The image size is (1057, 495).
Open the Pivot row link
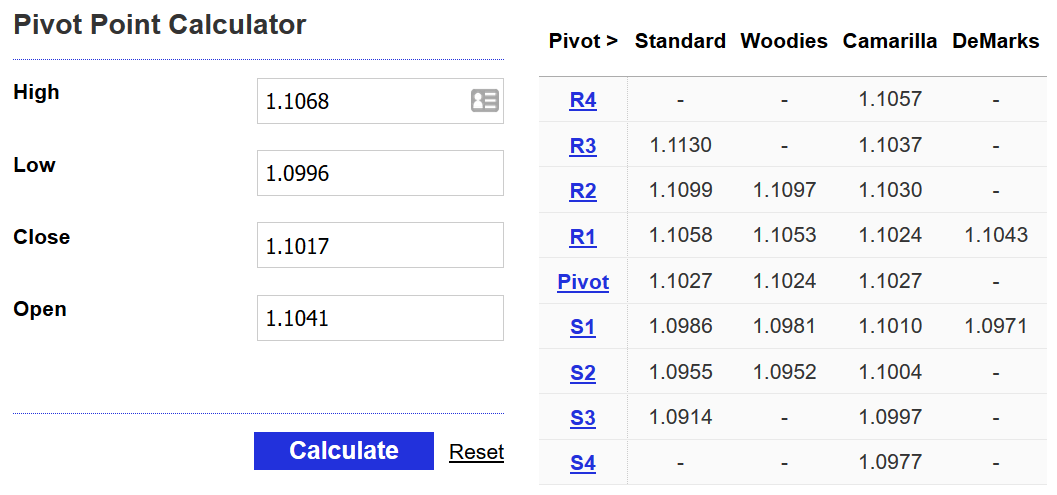(x=583, y=282)
